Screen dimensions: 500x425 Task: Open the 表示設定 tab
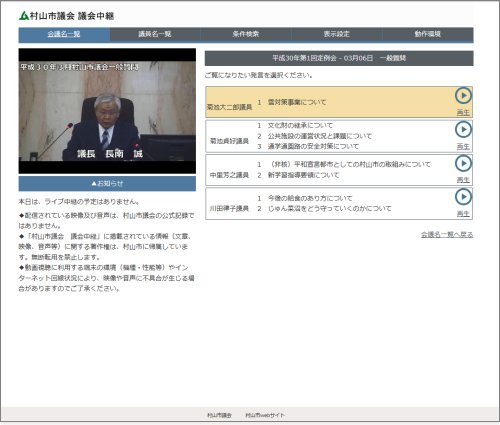click(337, 34)
